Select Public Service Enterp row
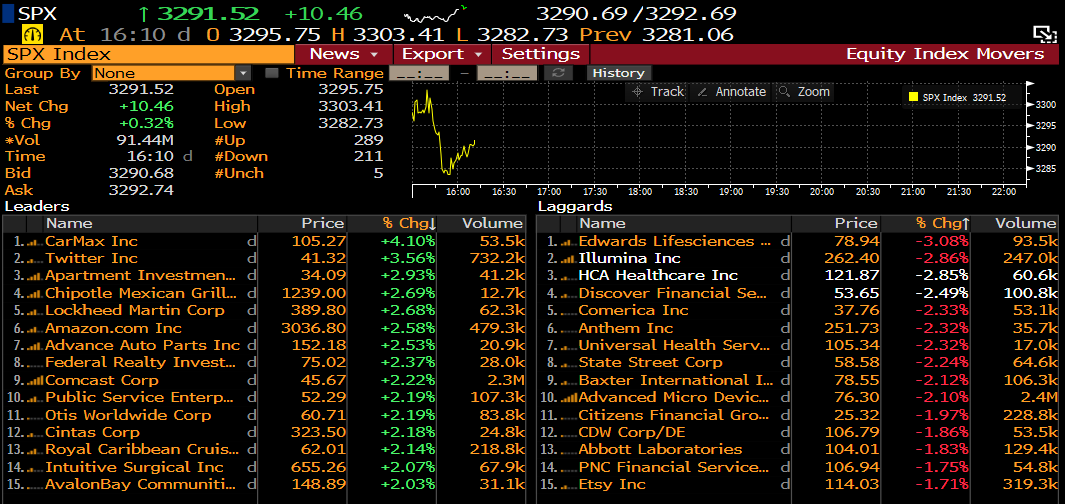The width and height of the screenshot is (1065, 504). [x=264, y=397]
